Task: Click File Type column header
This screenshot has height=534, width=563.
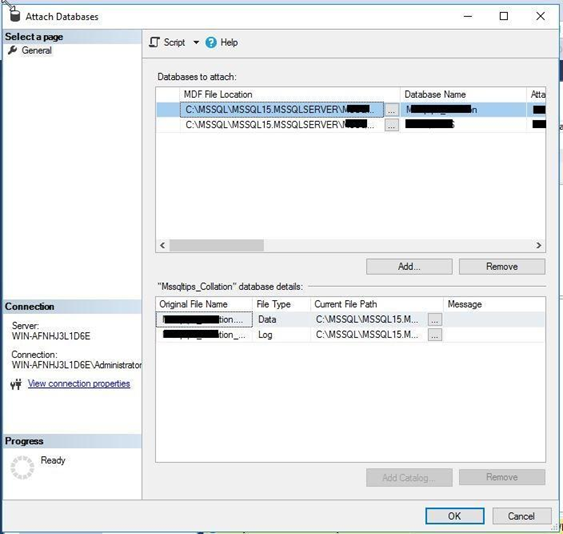Action: click(x=281, y=304)
